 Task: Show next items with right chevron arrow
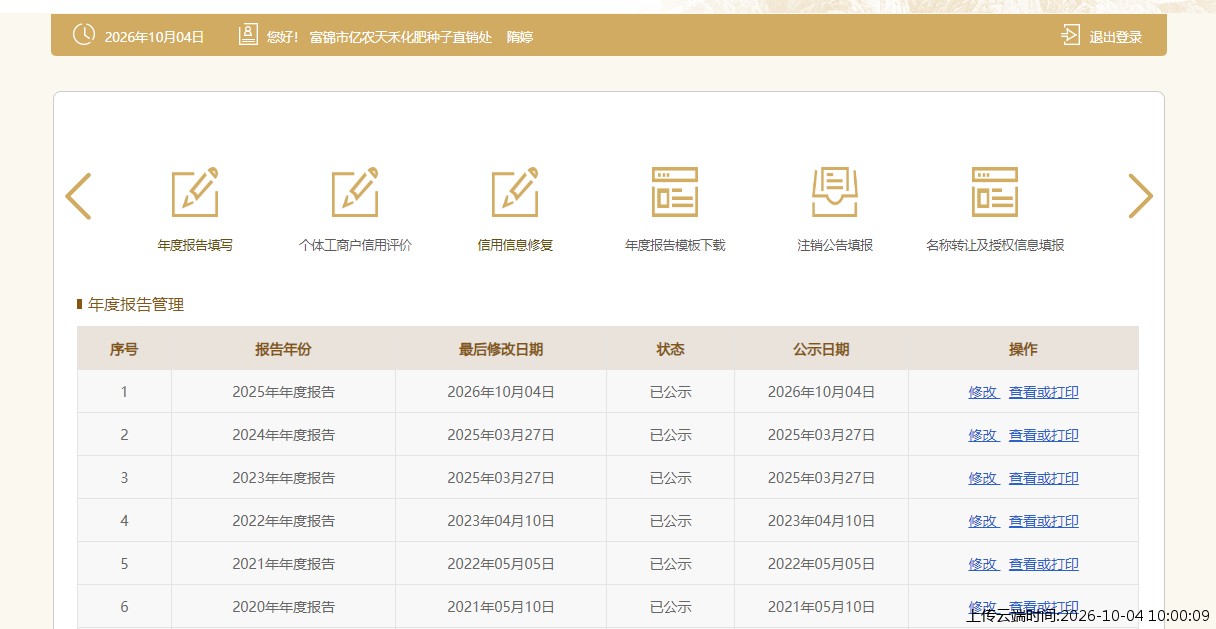(1141, 196)
